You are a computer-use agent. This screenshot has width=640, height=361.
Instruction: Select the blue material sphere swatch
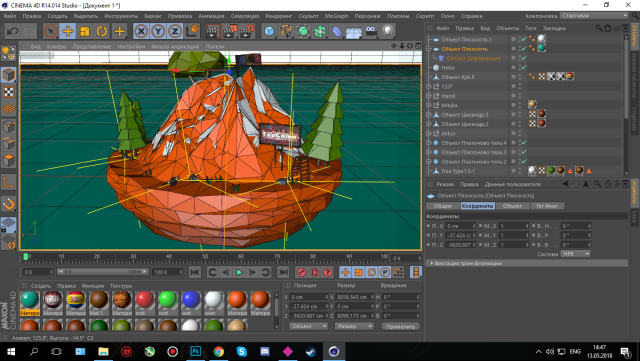click(x=190, y=300)
